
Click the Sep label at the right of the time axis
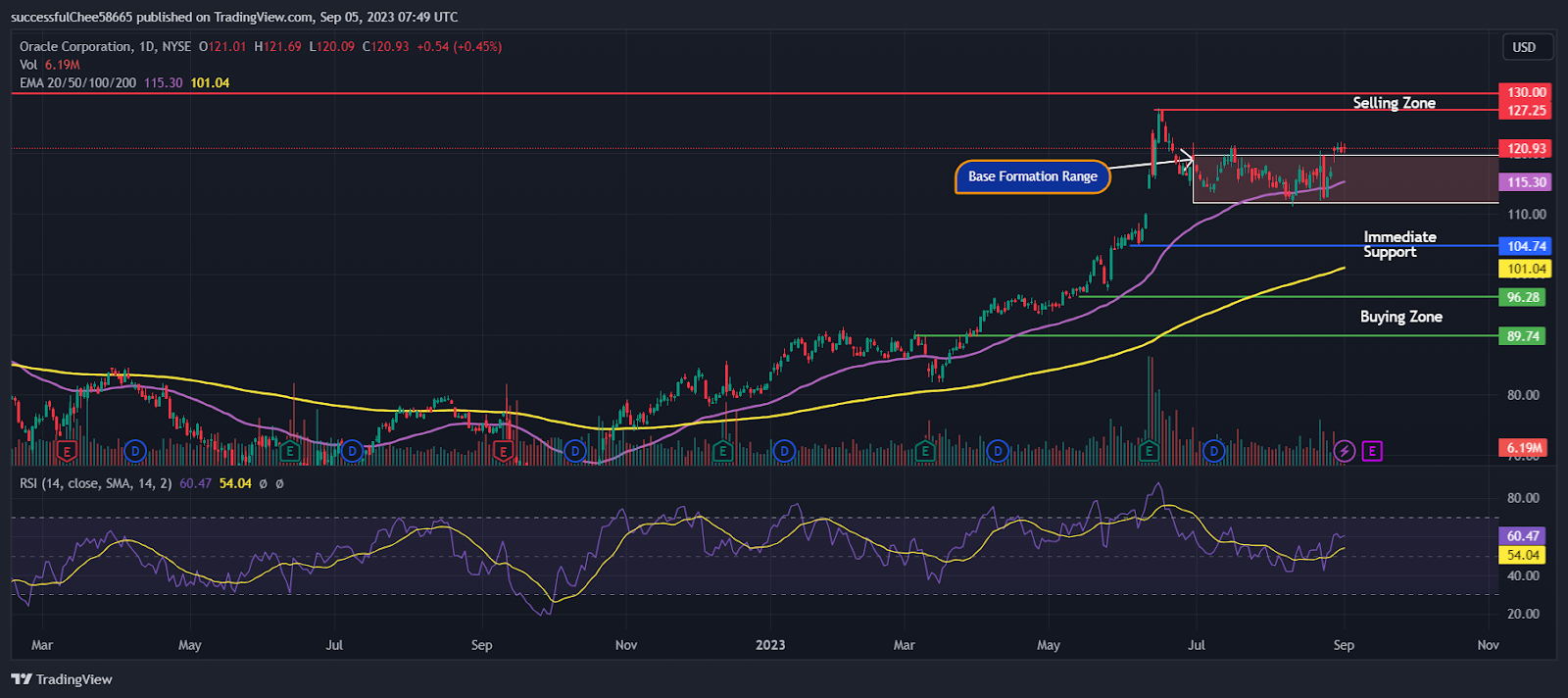(x=1344, y=645)
